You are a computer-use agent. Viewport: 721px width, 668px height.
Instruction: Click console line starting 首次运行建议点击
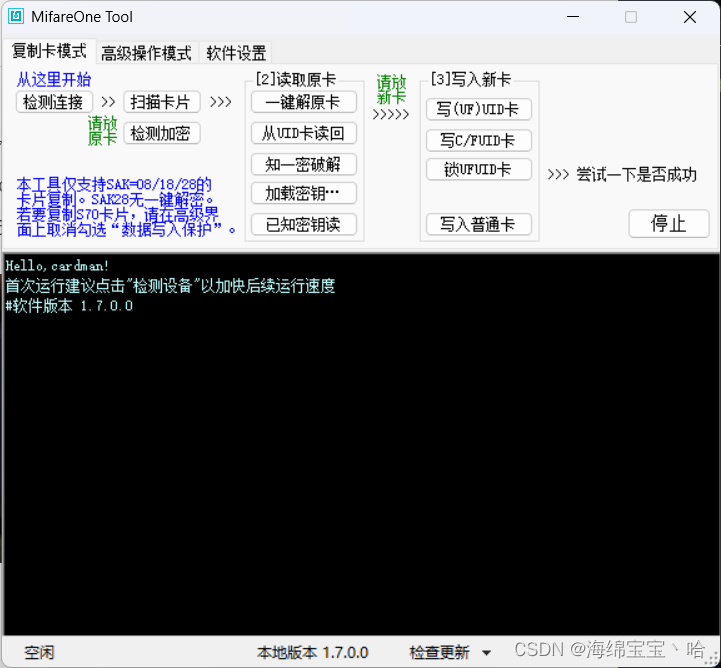click(170, 286)
